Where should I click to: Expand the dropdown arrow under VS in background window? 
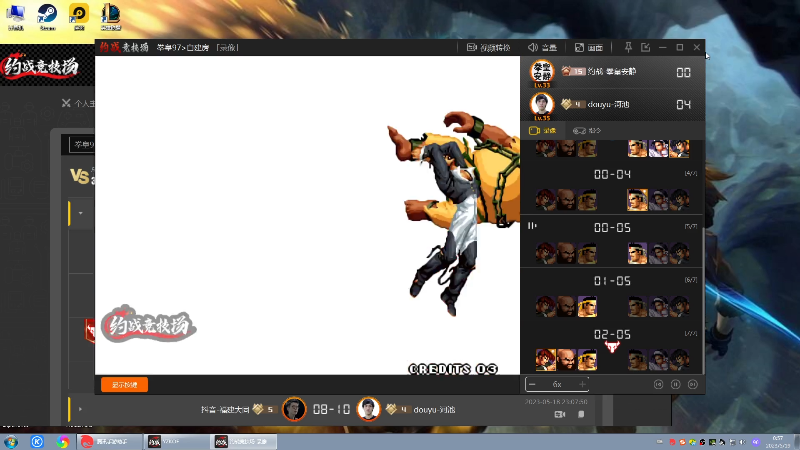coord(81,213)
